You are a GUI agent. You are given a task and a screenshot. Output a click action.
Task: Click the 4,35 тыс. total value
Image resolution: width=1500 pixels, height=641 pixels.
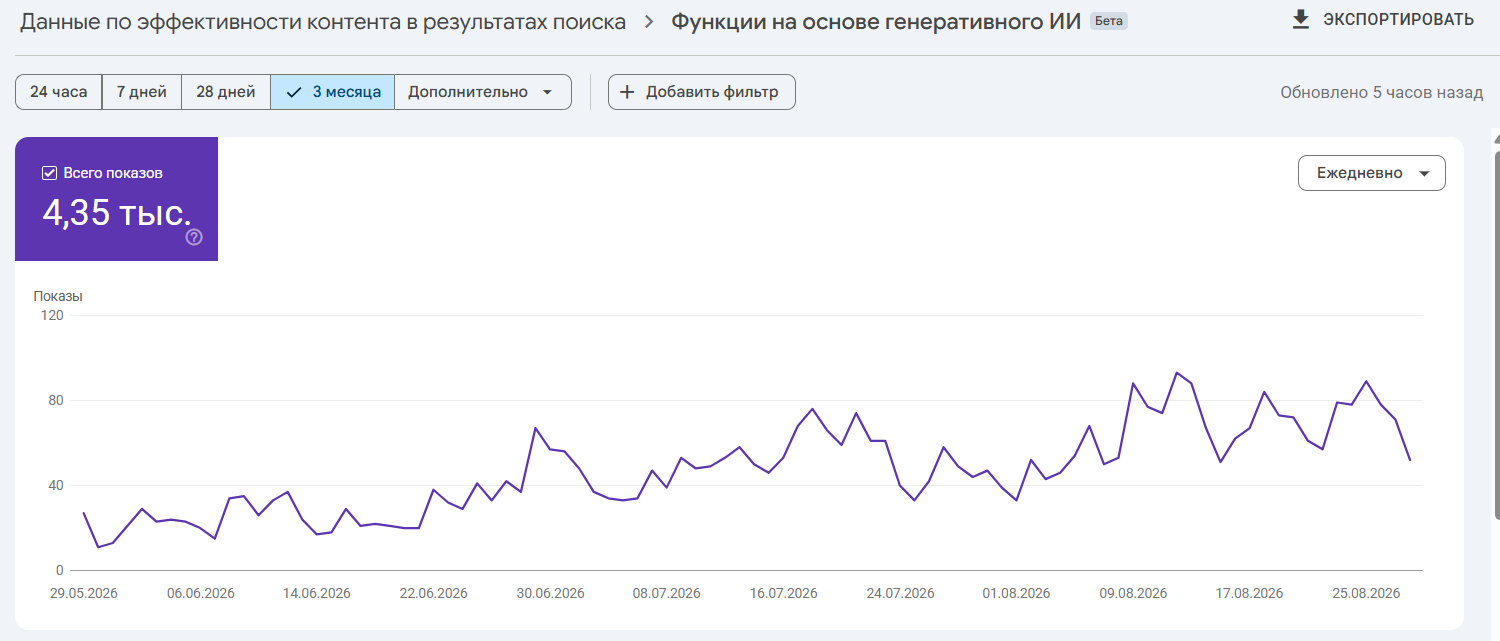pyautogui.click(x=116, y=213)
